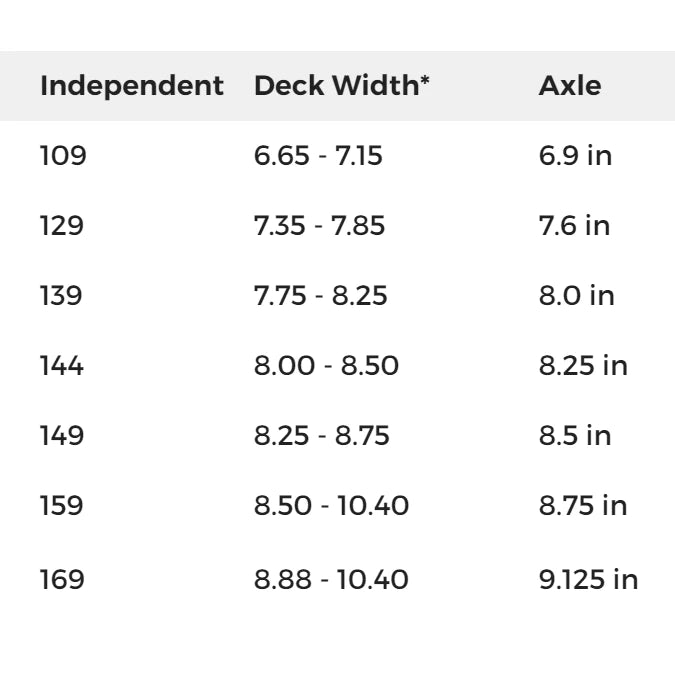Click the 8.50 - 10.40 deck width
Viewport: 675px width, 675px height.
331,506
